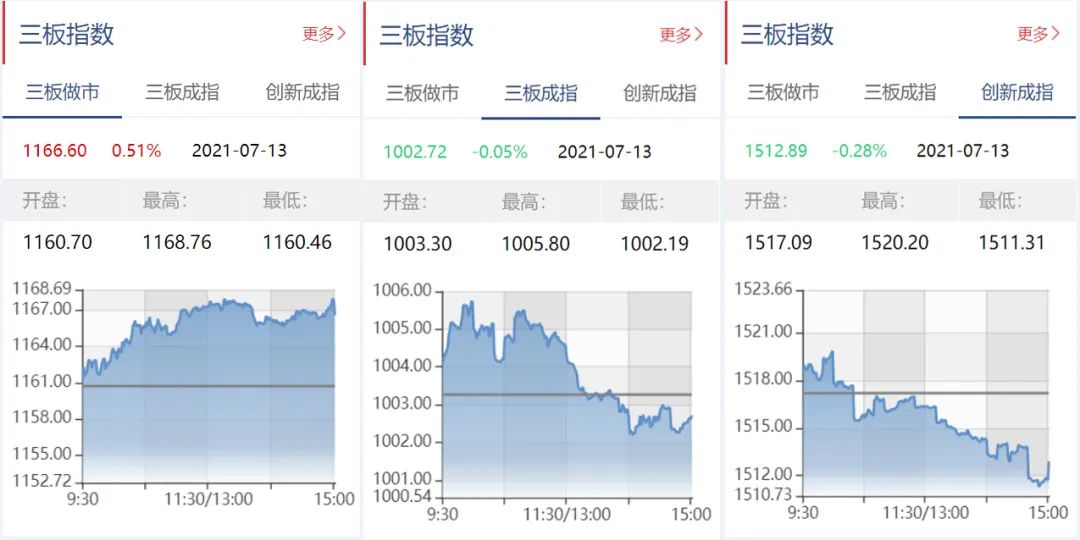Switch to 三板做市 tab in the 1002.72 panel
1080x540 pixels.
point(422,93)
